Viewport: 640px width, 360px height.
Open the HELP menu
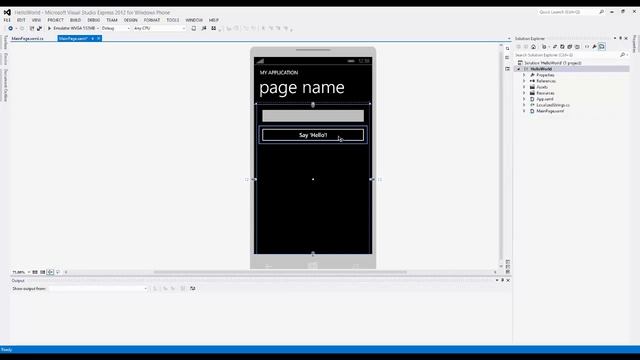tap(214, 20)
